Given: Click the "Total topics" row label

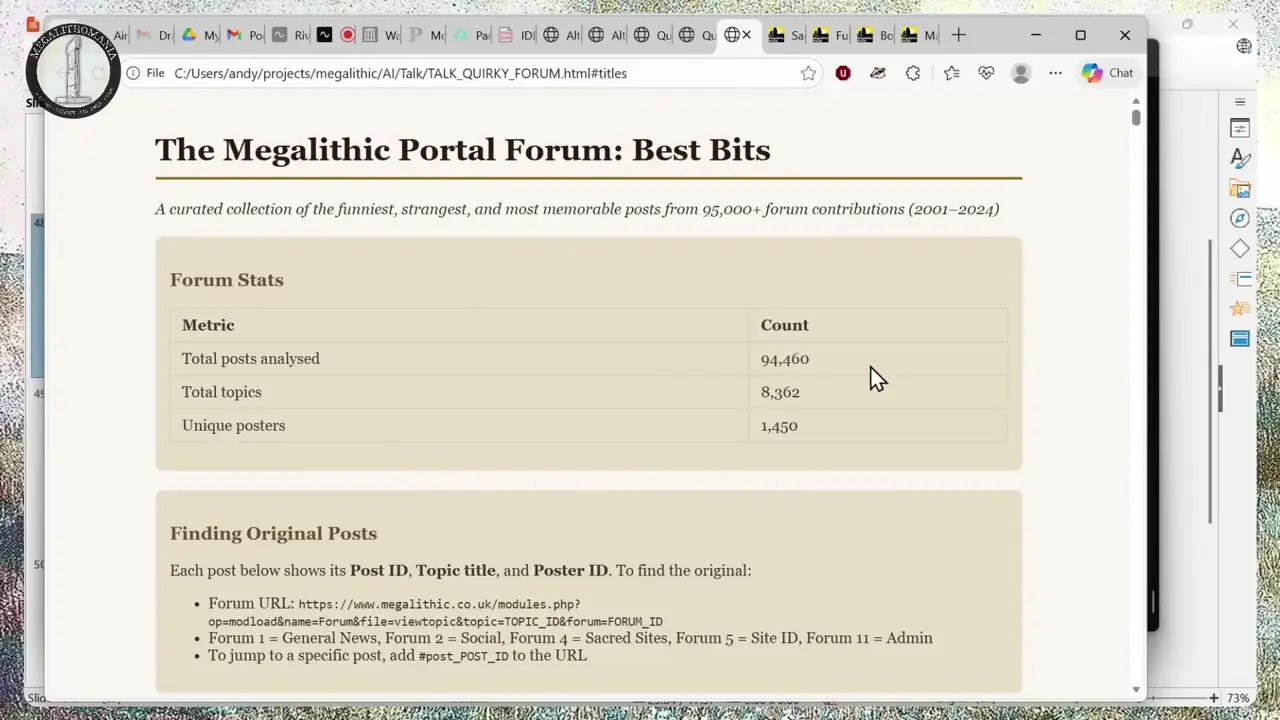Looking at the screenshot, I should pyautogui.click(x=222, y=392).
